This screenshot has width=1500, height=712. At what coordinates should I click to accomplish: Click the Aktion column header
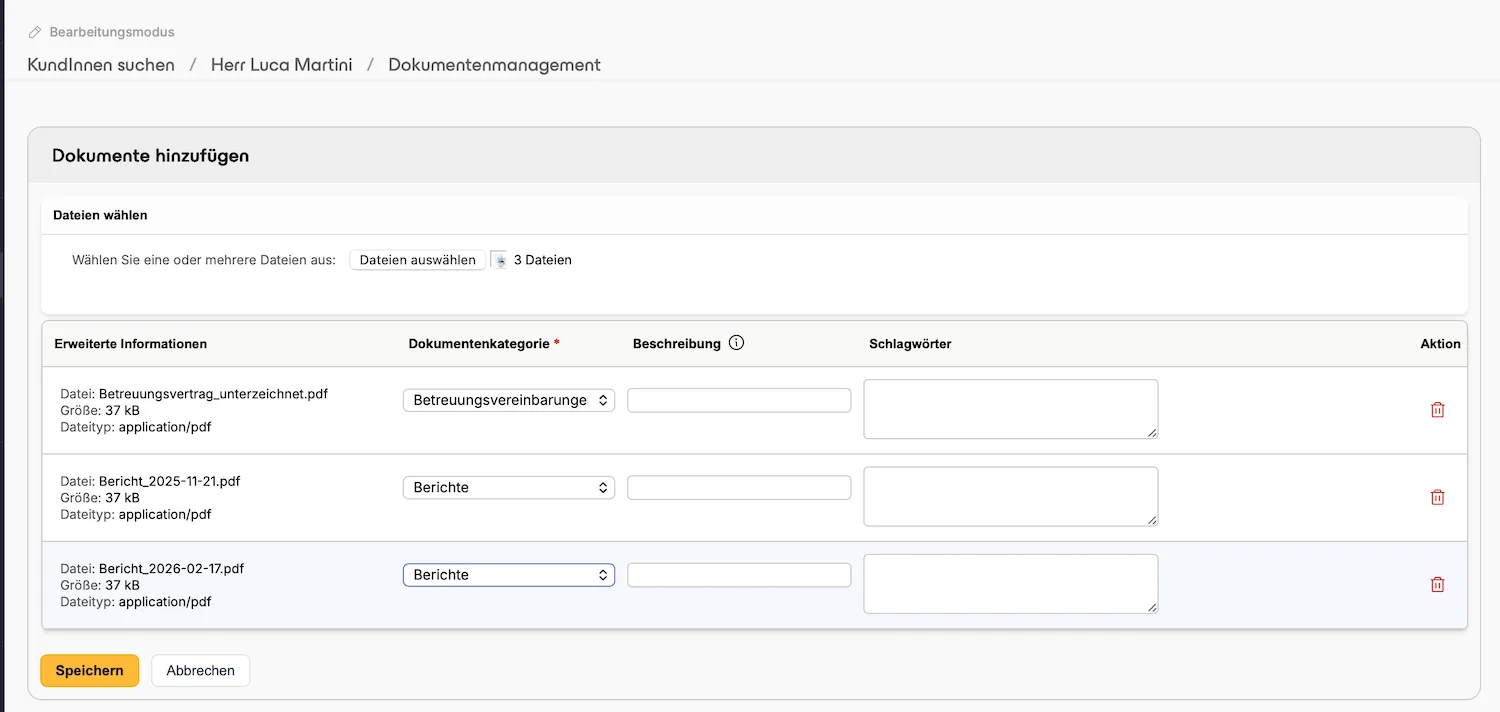point(1440,343)
